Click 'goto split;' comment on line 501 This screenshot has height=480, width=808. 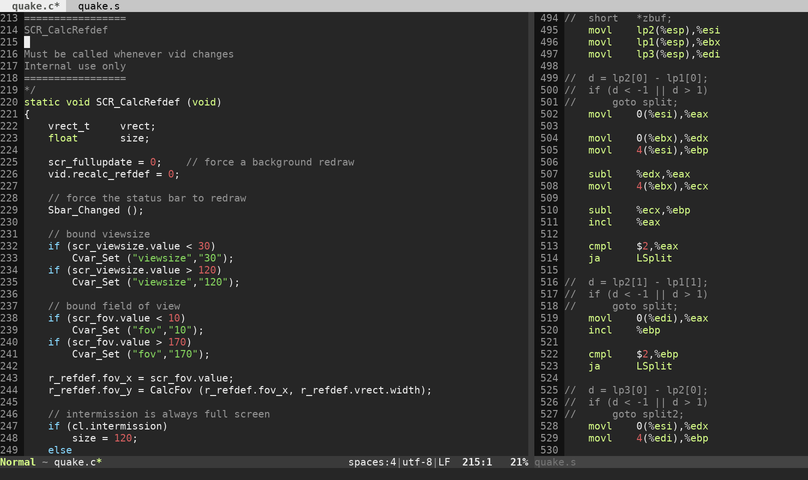pos(645,102)
